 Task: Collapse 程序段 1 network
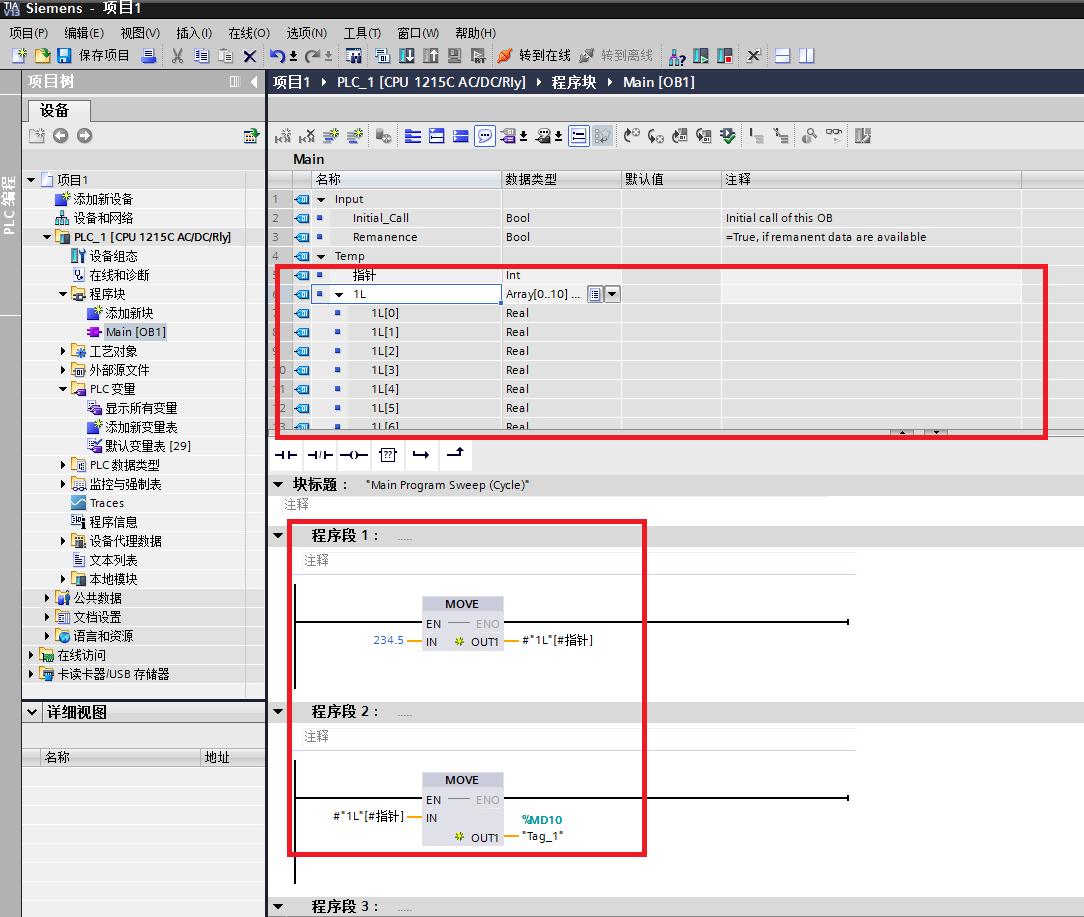279,535
